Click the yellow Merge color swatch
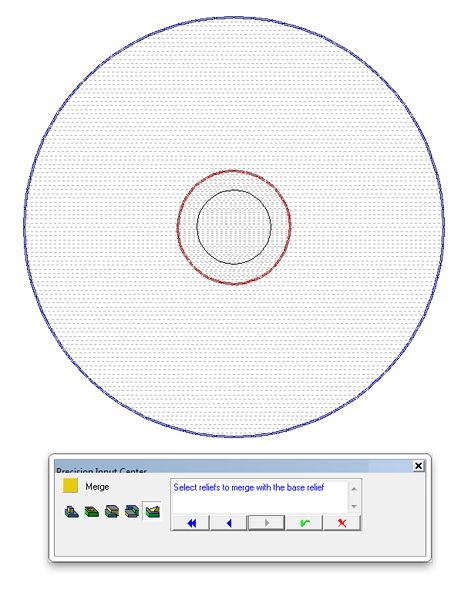Viewport: 471px width, 600px height. (70, 485)
